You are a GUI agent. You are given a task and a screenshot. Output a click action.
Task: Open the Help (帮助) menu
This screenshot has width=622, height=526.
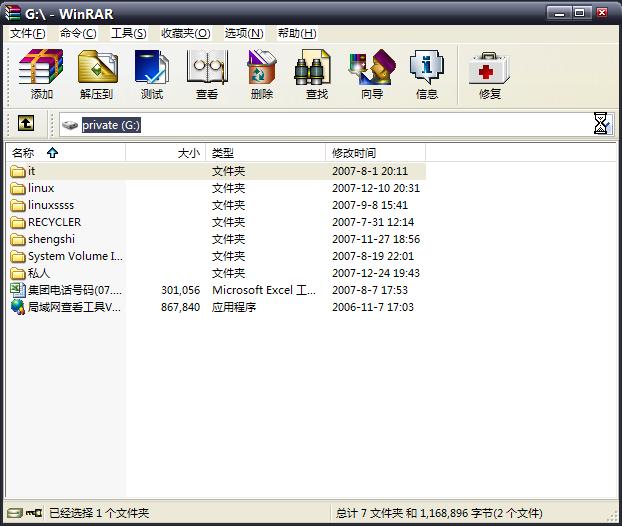297,33
